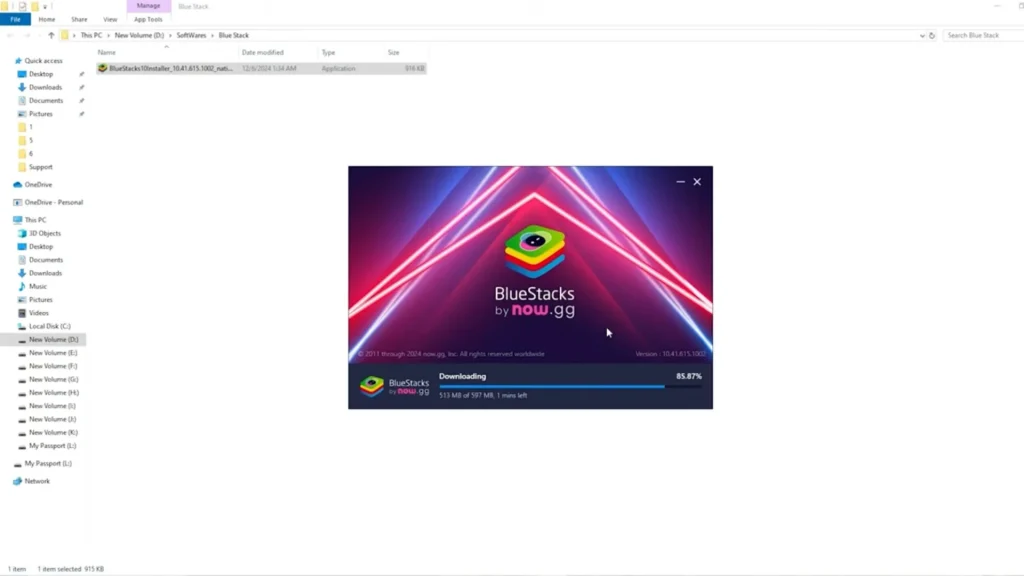Switch to the View ribbon tab
Viewport: 1024px width, 576px height.
[x=110, y=18]
